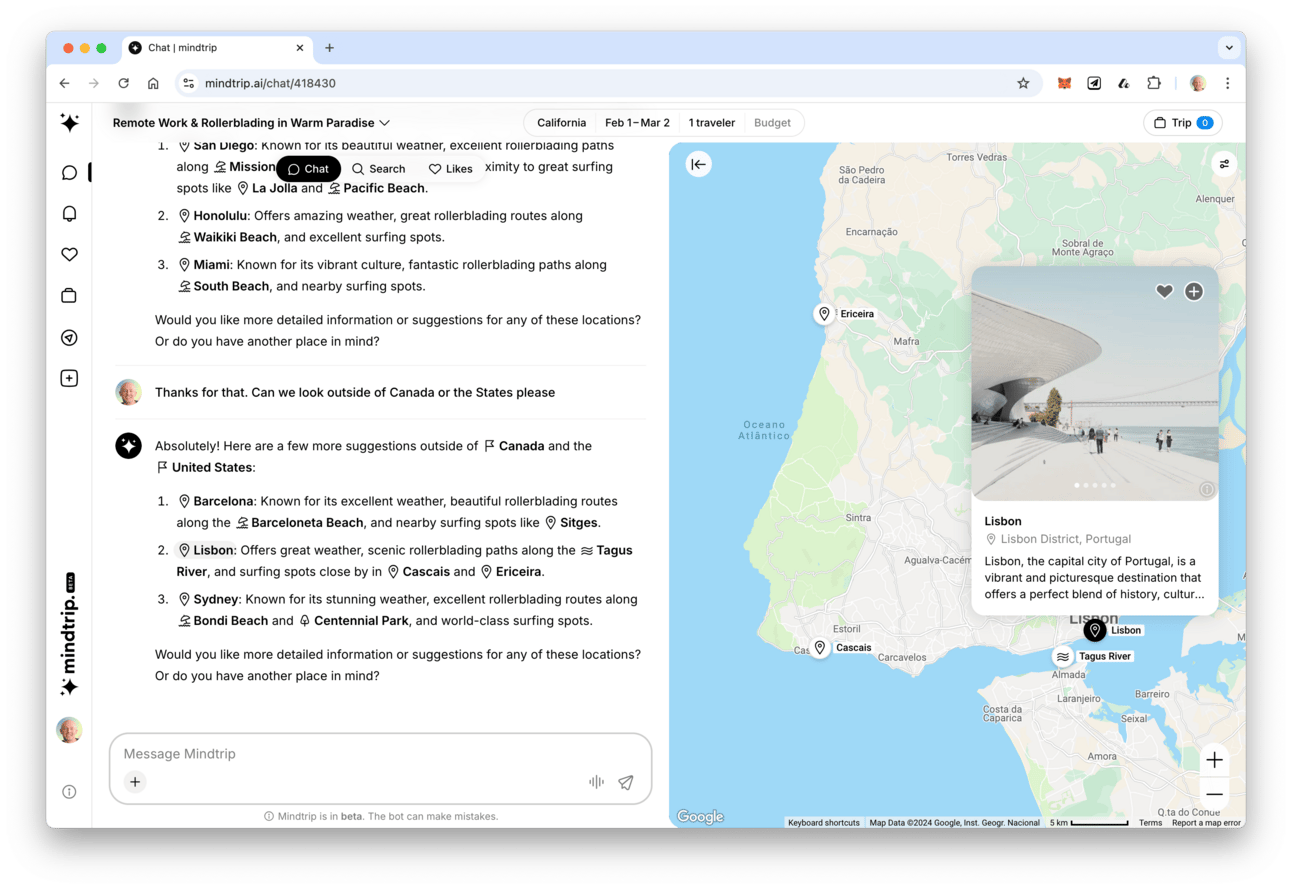Screen dimensions: 1292x889
Task: Edit the Feb 1–Mar 2 dates
Action: pyautogui.click(x=637, y=123)
